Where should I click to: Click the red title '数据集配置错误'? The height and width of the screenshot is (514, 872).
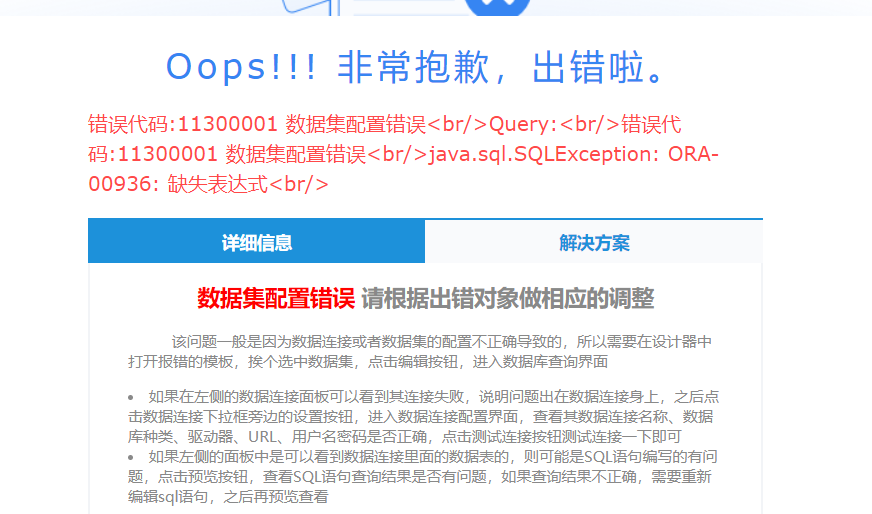pyautogui.click(x=276, y=299)
